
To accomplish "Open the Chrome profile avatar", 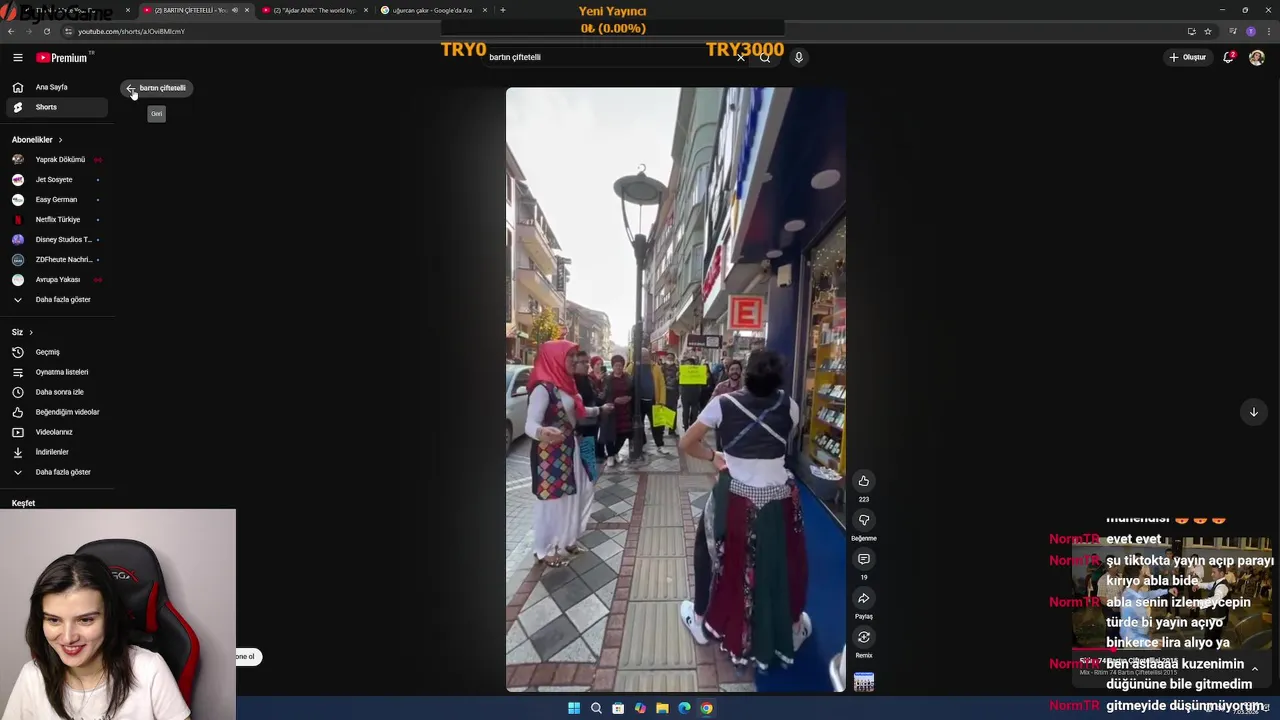I will (x=1251, y=31).
